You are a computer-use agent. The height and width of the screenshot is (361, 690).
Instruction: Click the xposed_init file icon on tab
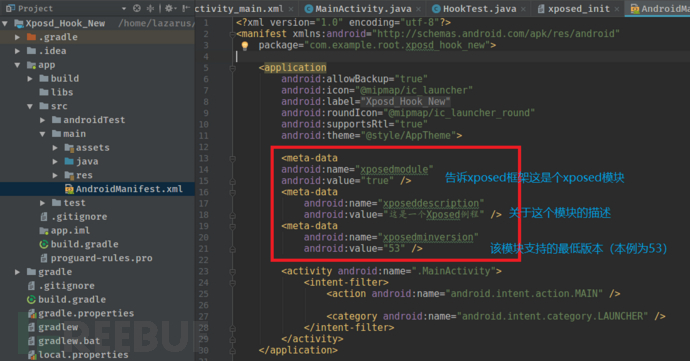pos(542,9)
